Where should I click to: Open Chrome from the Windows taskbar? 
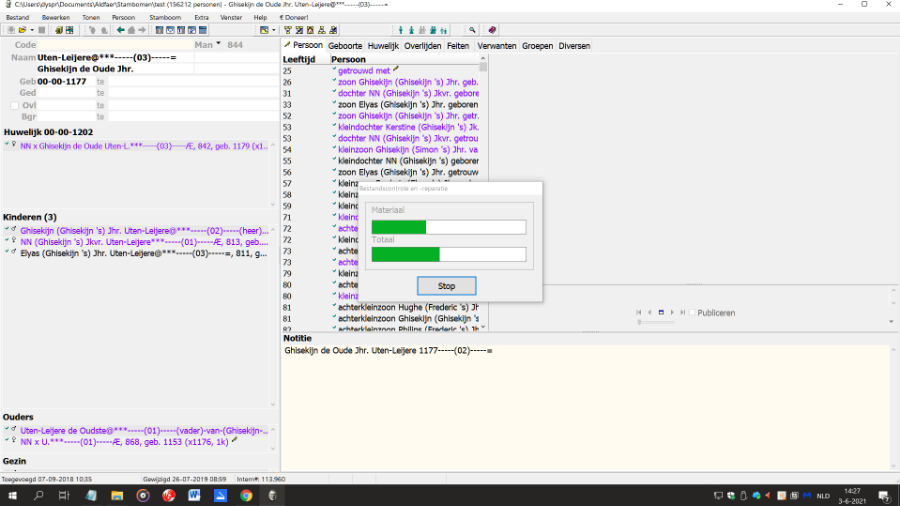tap(246, 495)
